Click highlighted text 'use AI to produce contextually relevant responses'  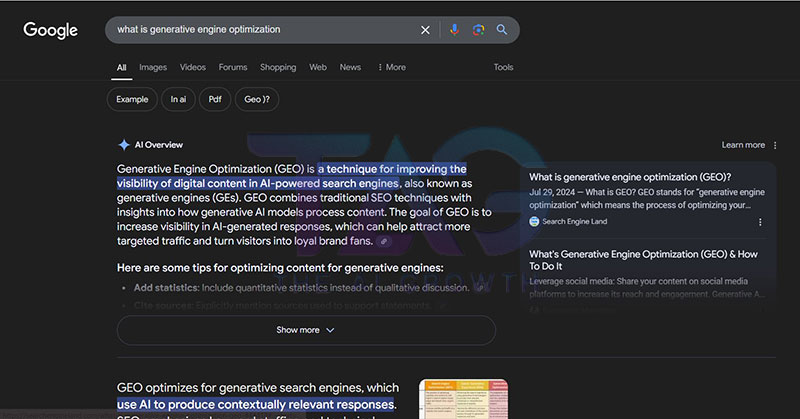pos(256,405)
